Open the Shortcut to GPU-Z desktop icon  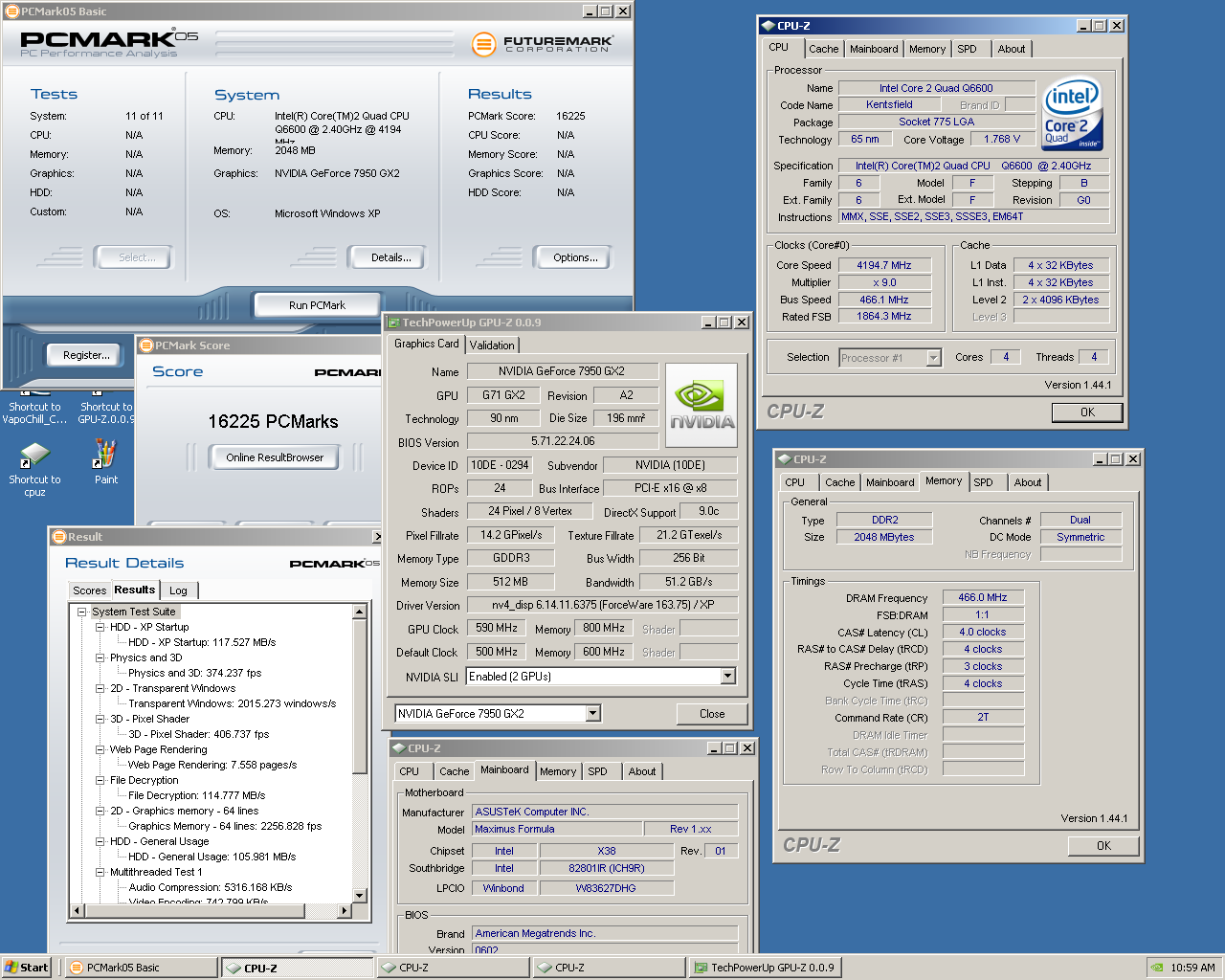(x=105, y=407)
